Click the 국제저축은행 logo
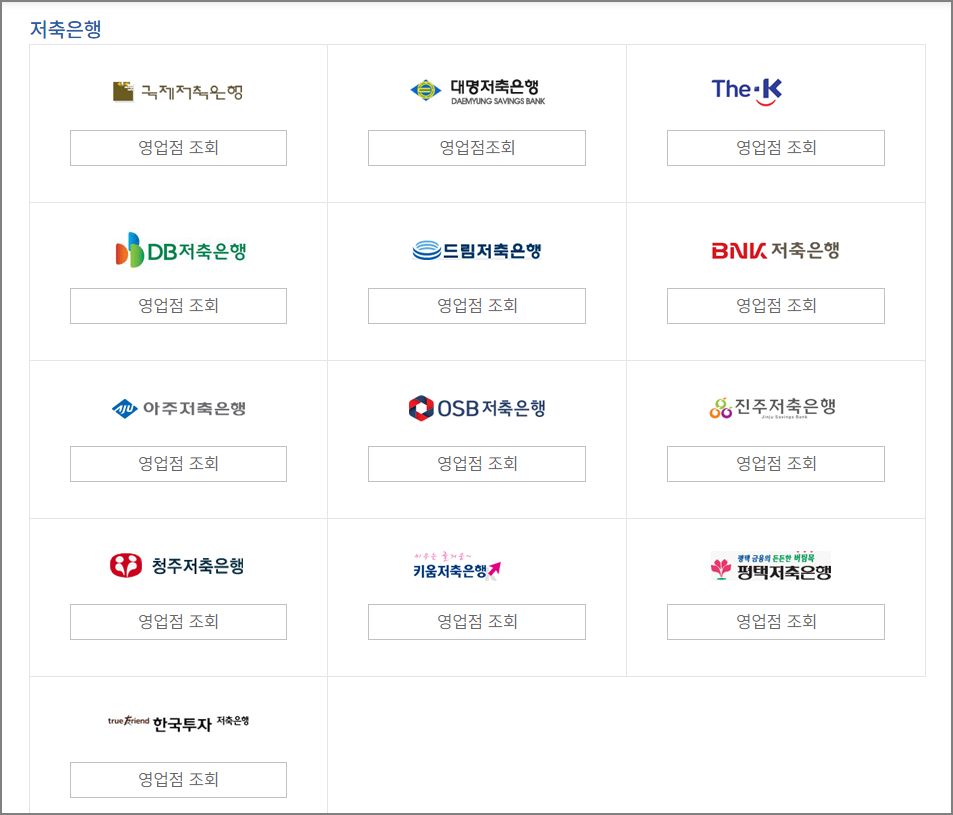Image resolution: width=953 pixels, height=815 pixels. (178, 92)
